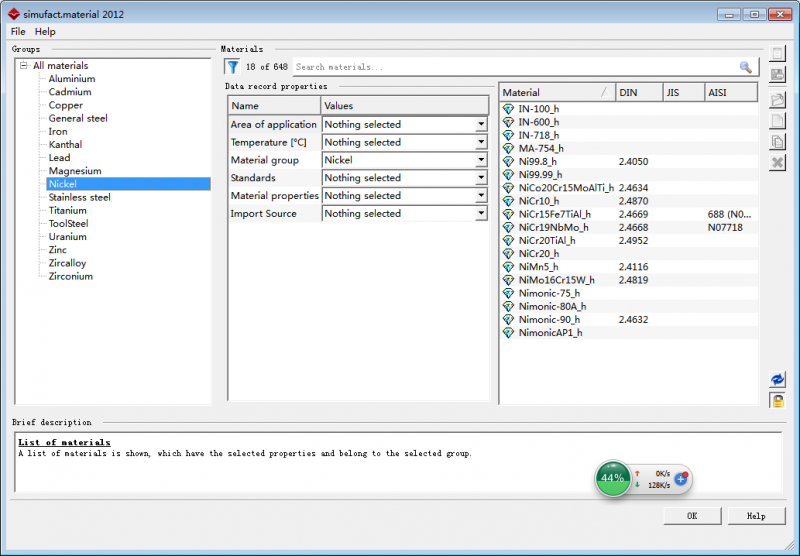This screenshot has width=800, height=556.
Task: Click the blue plus button on the network widget
Action: coord(681,478)
